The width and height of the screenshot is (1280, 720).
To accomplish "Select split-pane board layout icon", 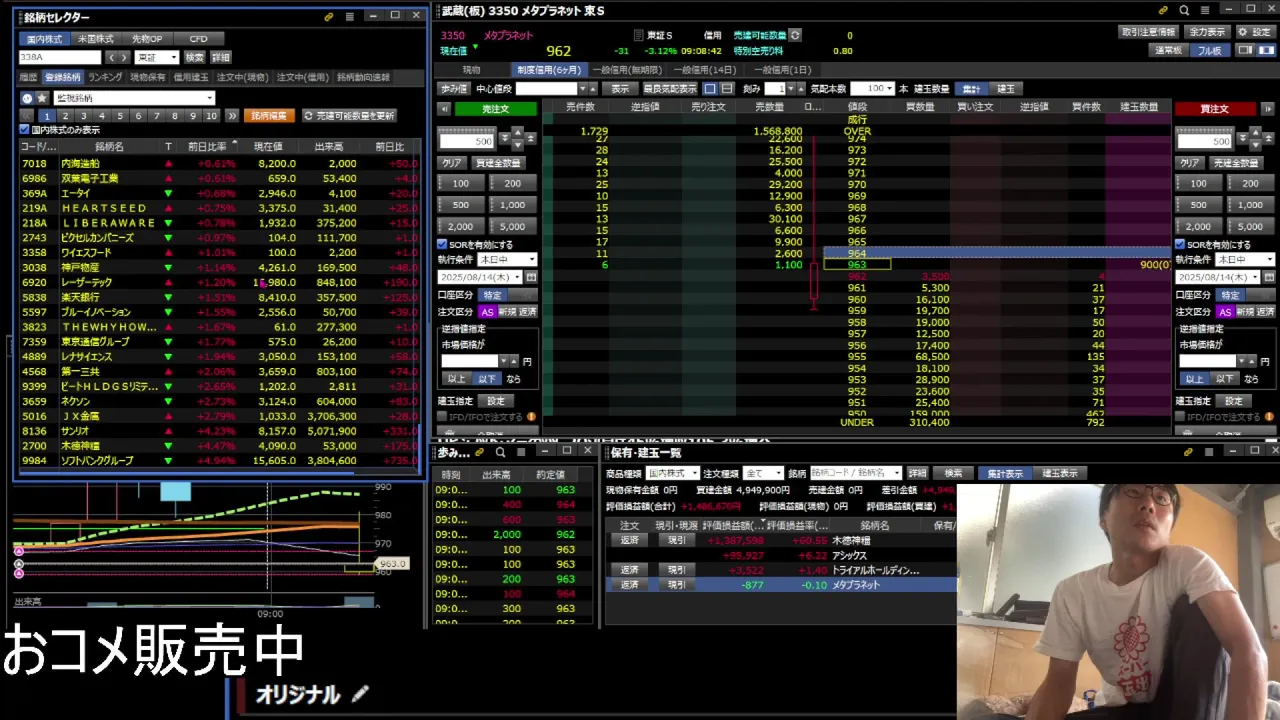I will tap(1264, 50).
